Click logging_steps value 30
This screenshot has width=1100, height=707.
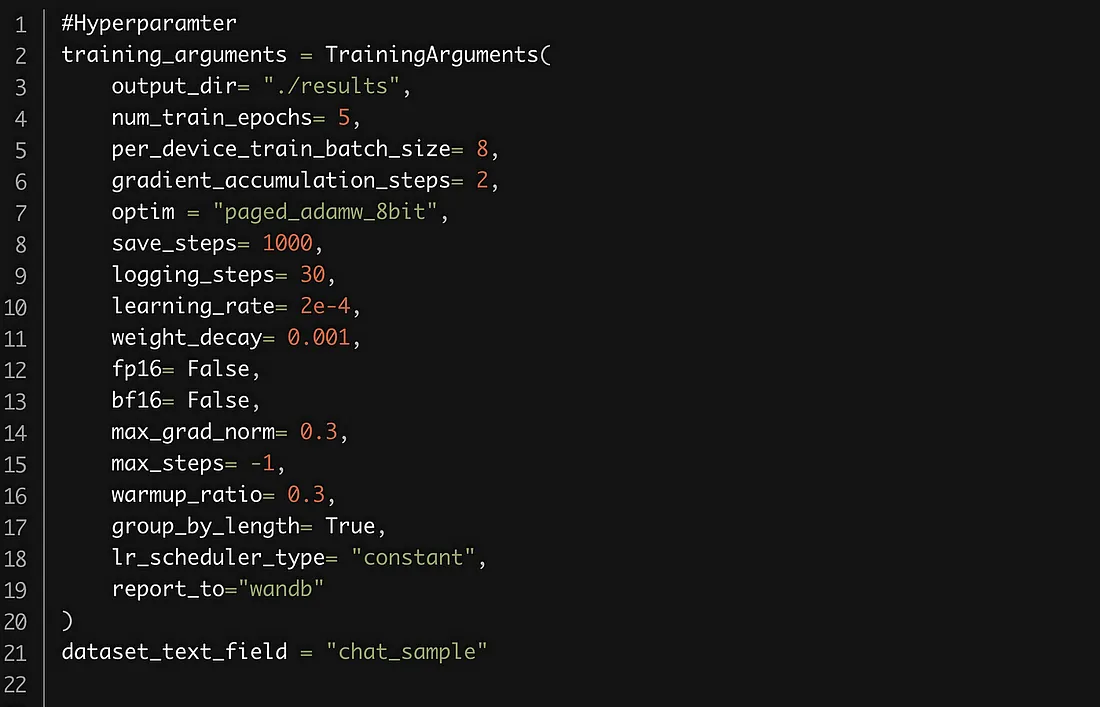pyautogui.click(x=313, y=274)
